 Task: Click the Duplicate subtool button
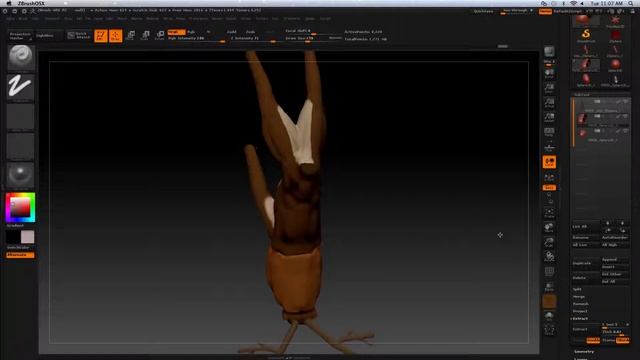[586, 263]
